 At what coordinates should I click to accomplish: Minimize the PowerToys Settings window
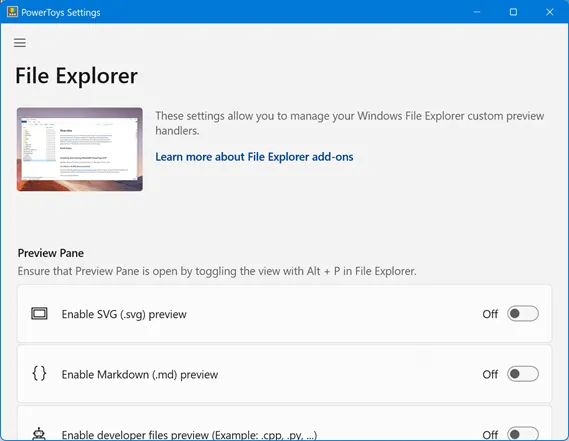click(477, 12)
